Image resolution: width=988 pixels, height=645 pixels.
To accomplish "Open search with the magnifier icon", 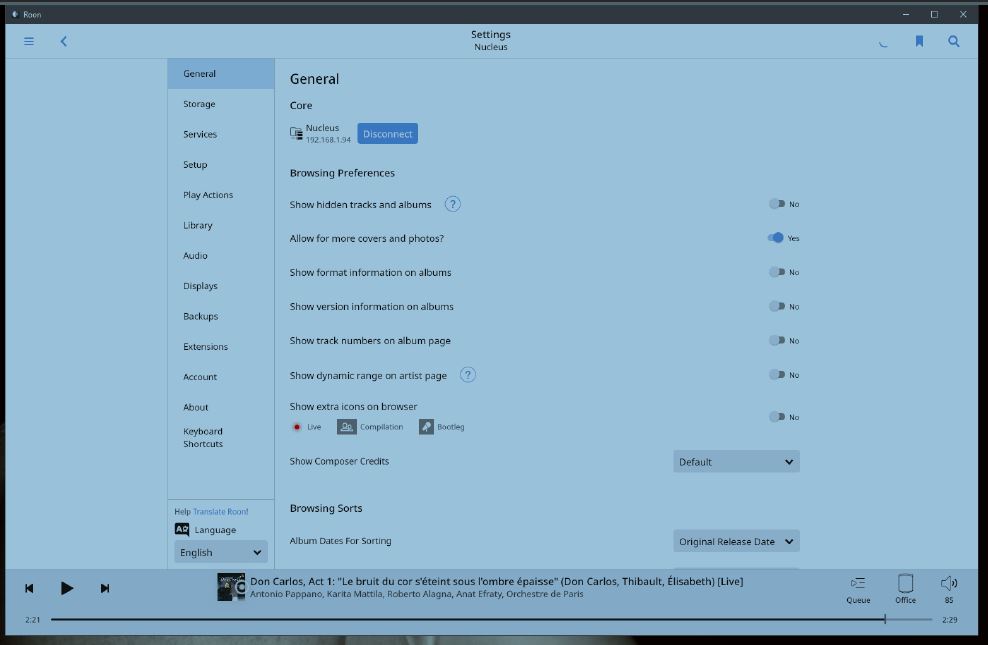I will (954, 42).
